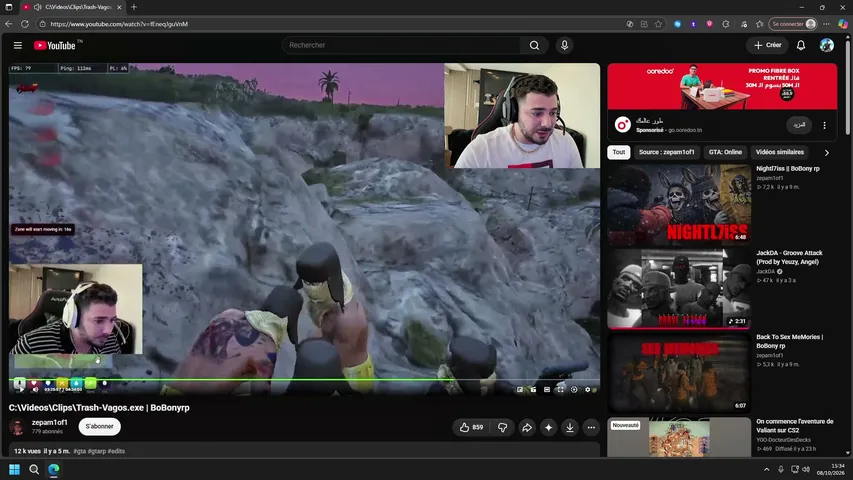Screen dimensions: 853x480
Task: Open the channel avatar next to zepam1of1
Action: click(17, 427)
